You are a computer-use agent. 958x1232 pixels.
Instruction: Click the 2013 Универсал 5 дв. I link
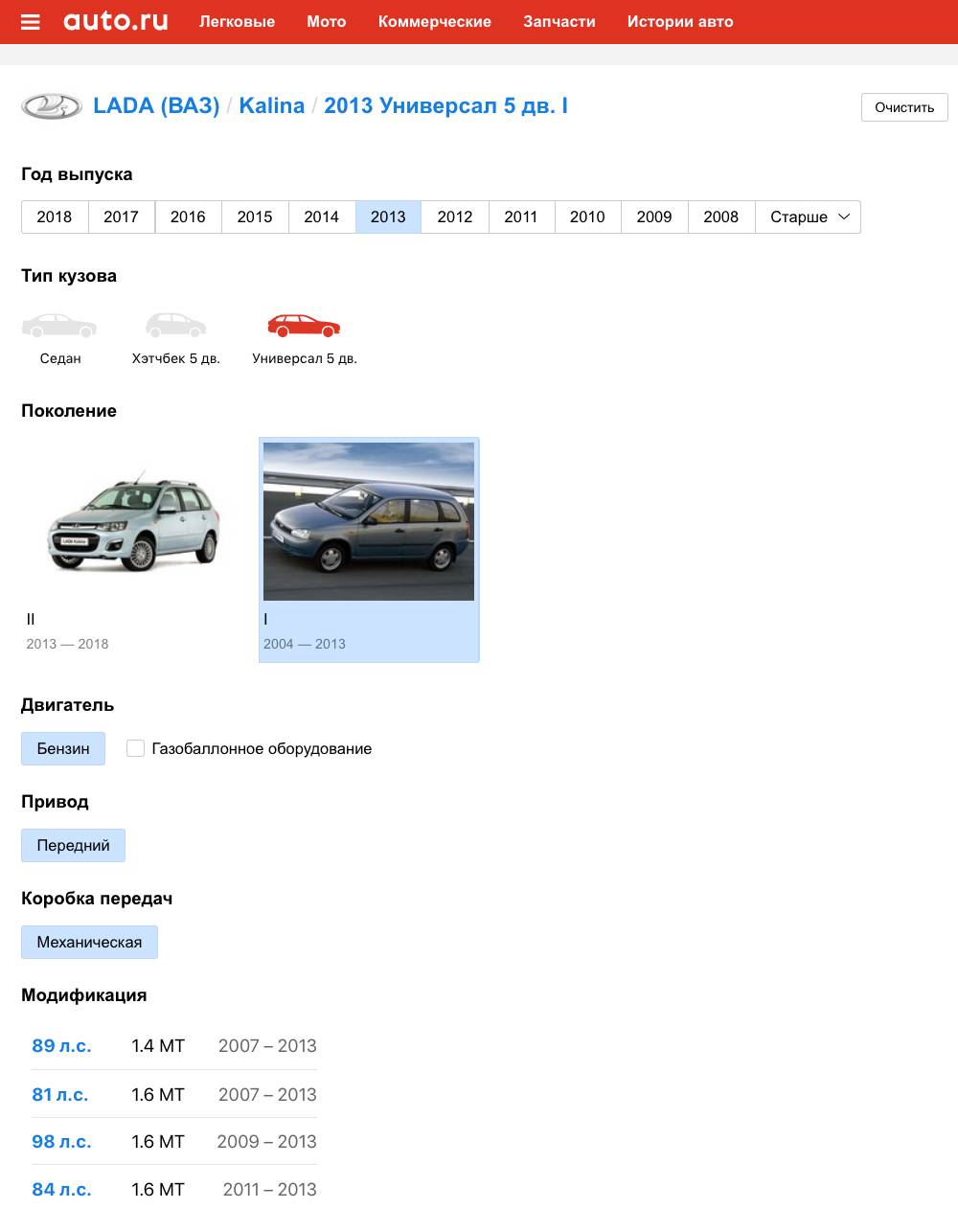pyautogui.click(x=445, y=105)
